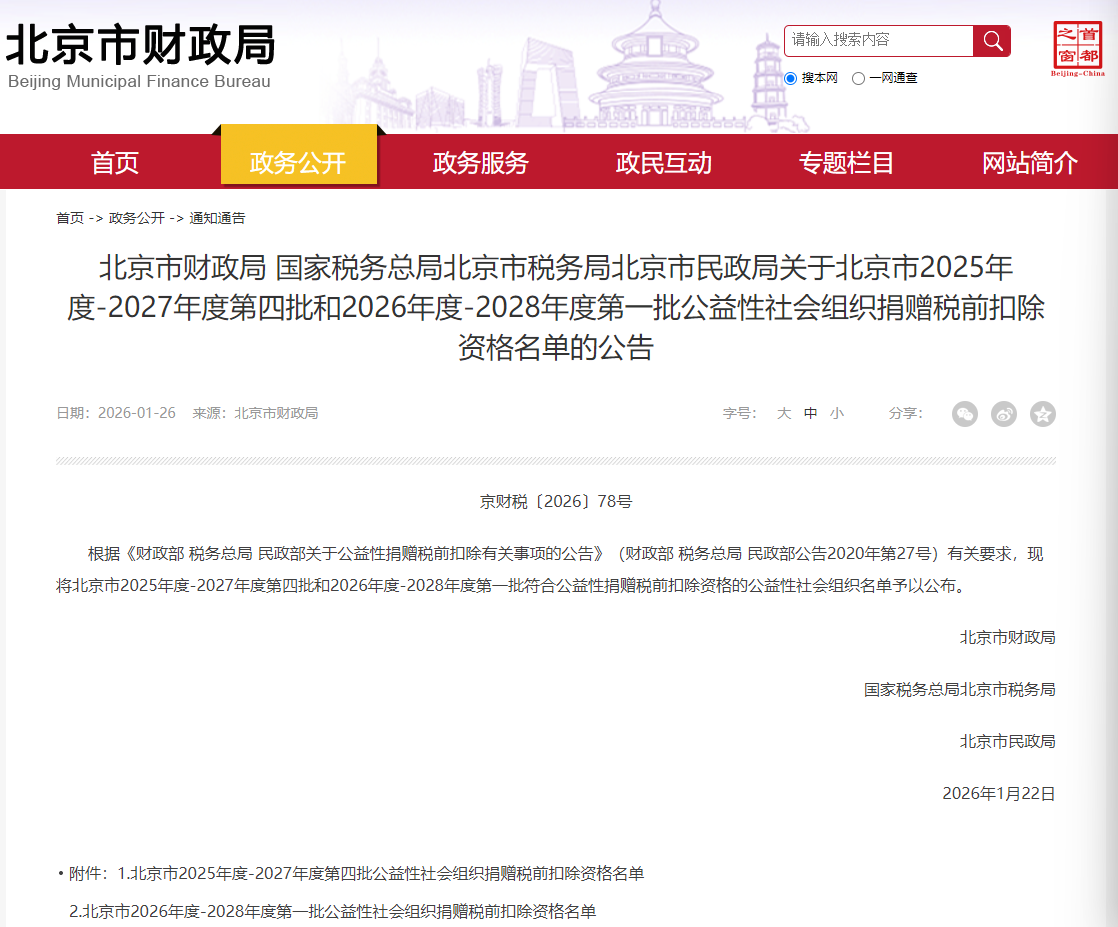The height and width of the screenshot is (927, 1118).
Task: Share article via the Weibo icon
Action: coord(1003,414)
